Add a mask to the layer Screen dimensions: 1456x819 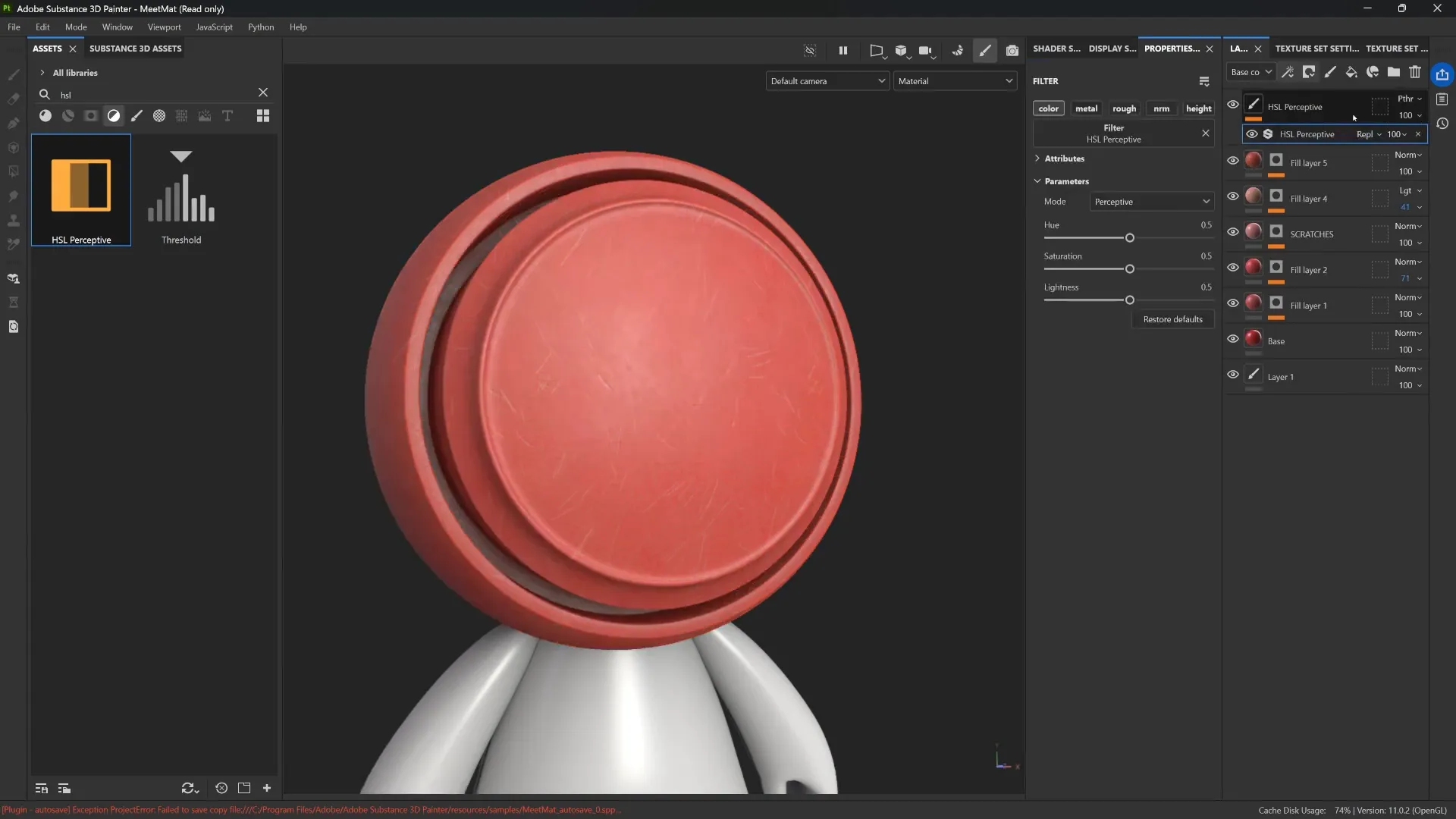1309,72
